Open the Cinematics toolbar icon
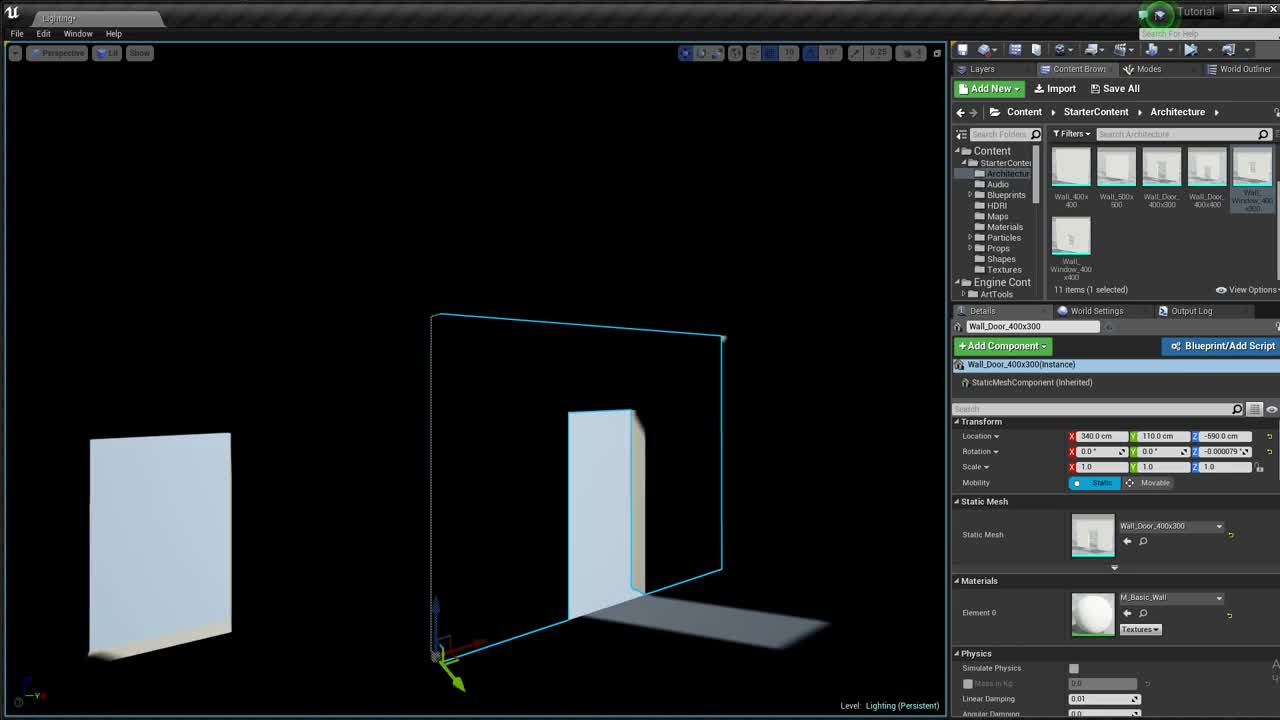1280x720 pixels. tap(1122, 49)
